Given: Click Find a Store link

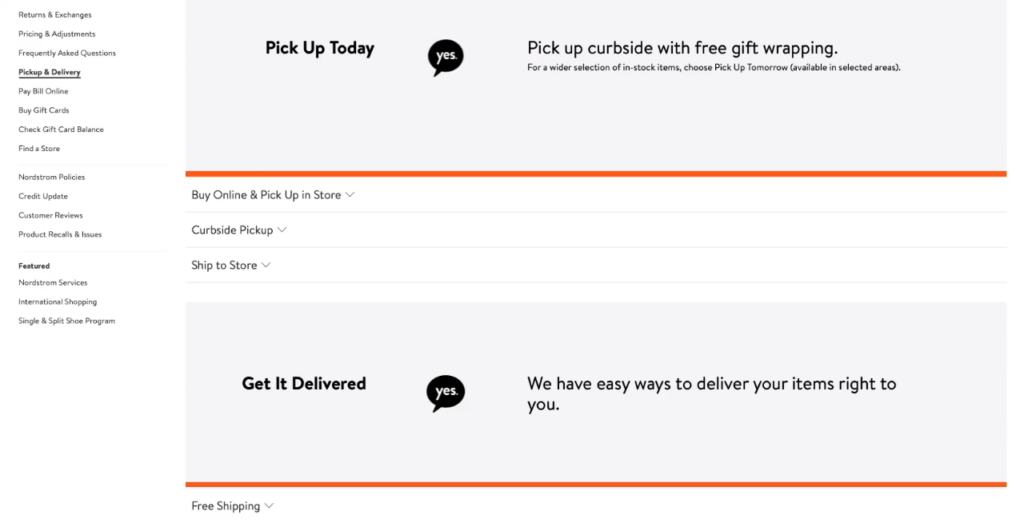Looking at the screenshot, I should coord(39,148).
